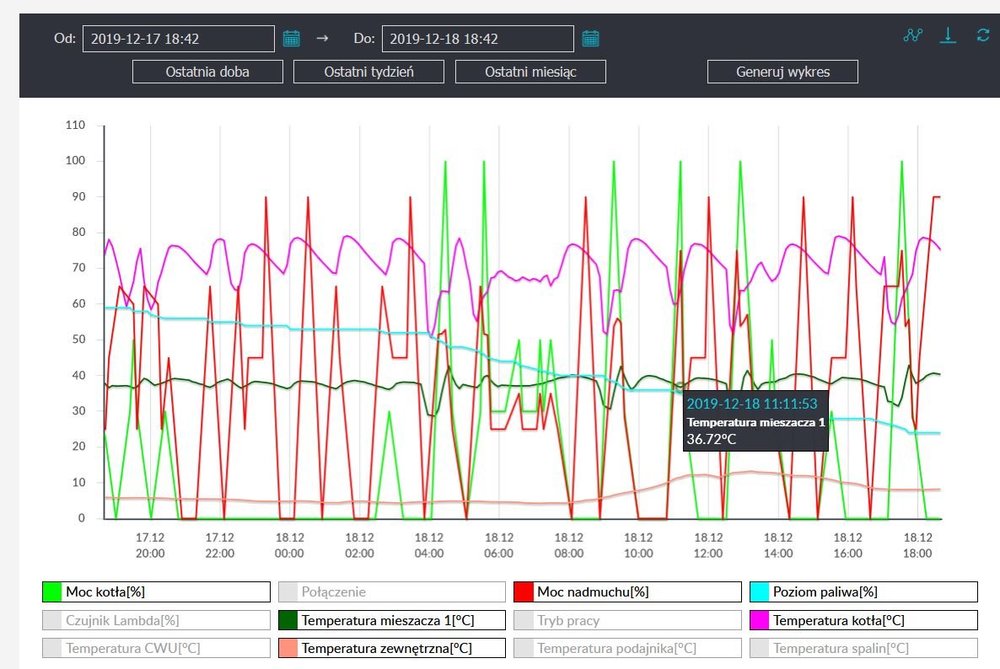Image resolution: width=1000 pixels, height=669 pixels.
Task: Toggle Poziom paliwa[%] legend entry
Action: 864,592
